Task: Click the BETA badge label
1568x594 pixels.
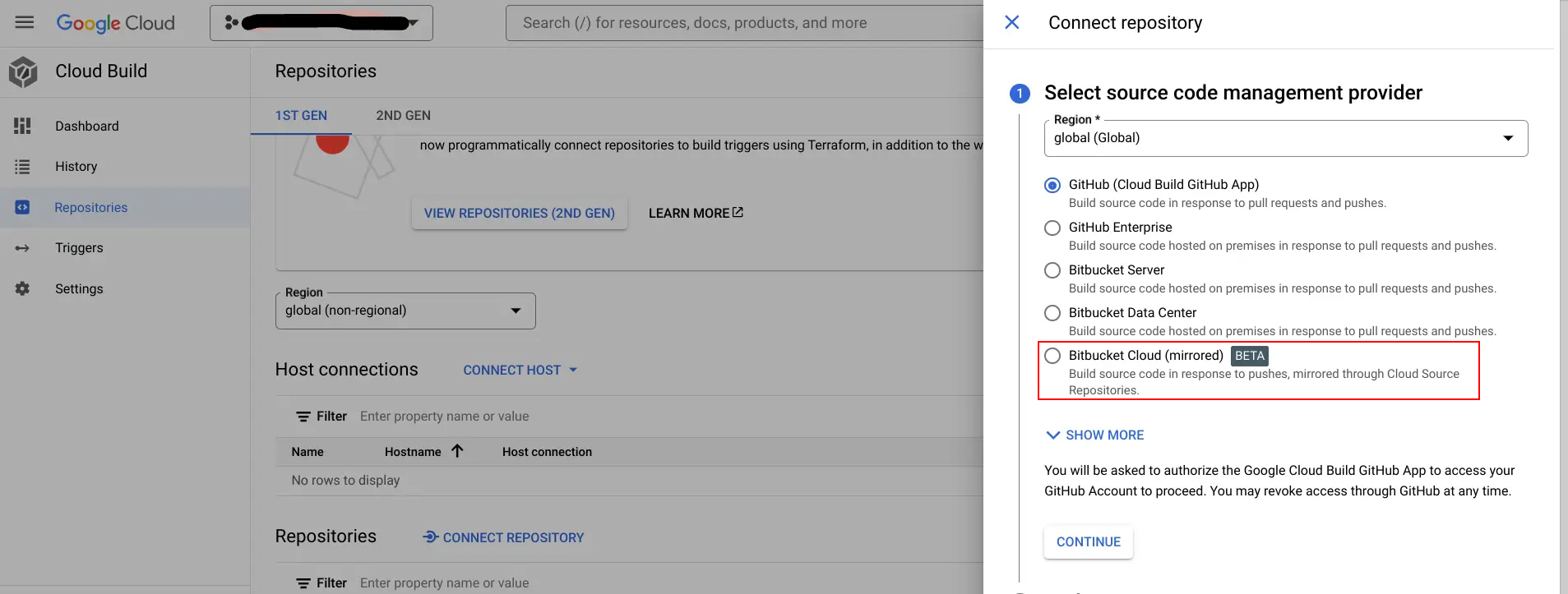Action: click(x=1250, y=356)
